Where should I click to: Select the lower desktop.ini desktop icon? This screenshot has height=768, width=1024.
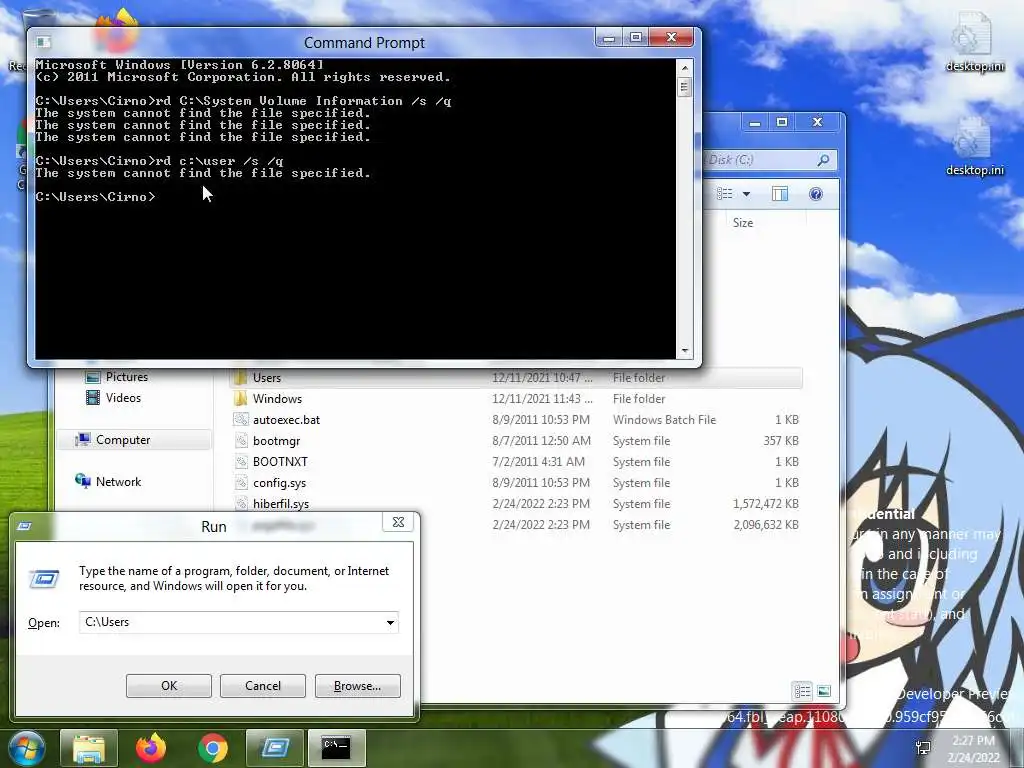[974, 147]
